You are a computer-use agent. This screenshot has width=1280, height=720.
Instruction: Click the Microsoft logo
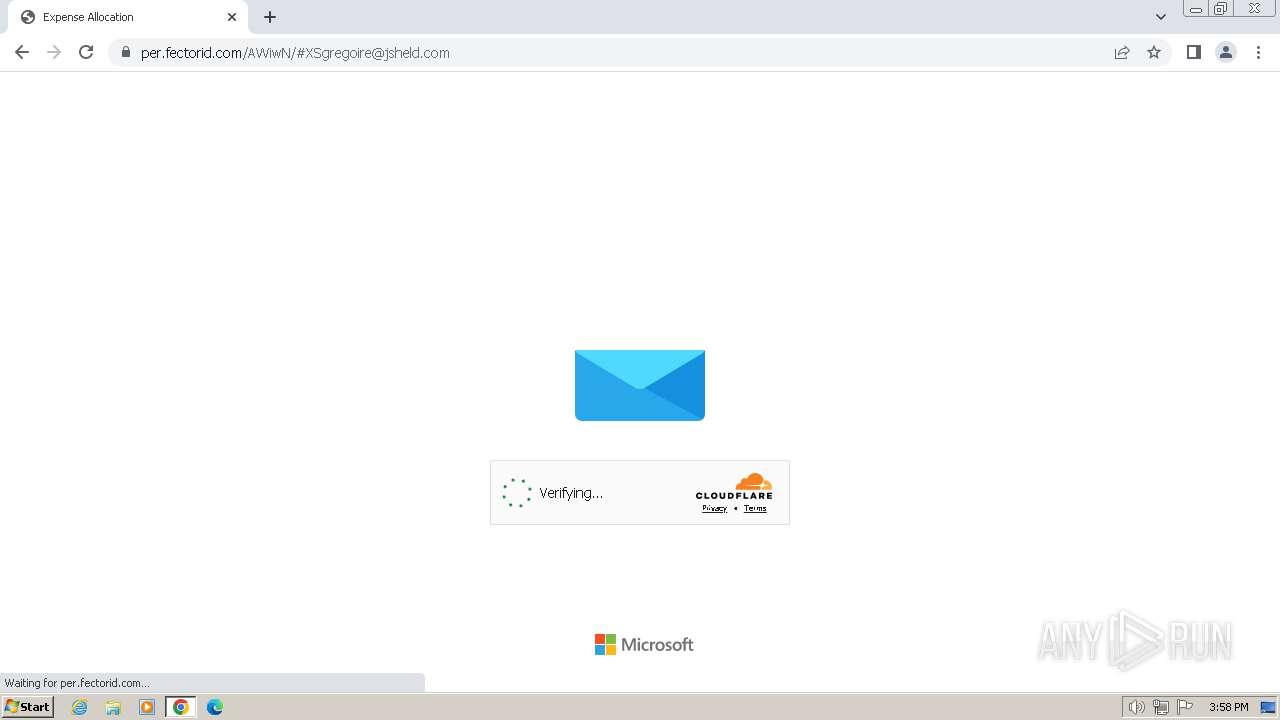pos(644,645)
